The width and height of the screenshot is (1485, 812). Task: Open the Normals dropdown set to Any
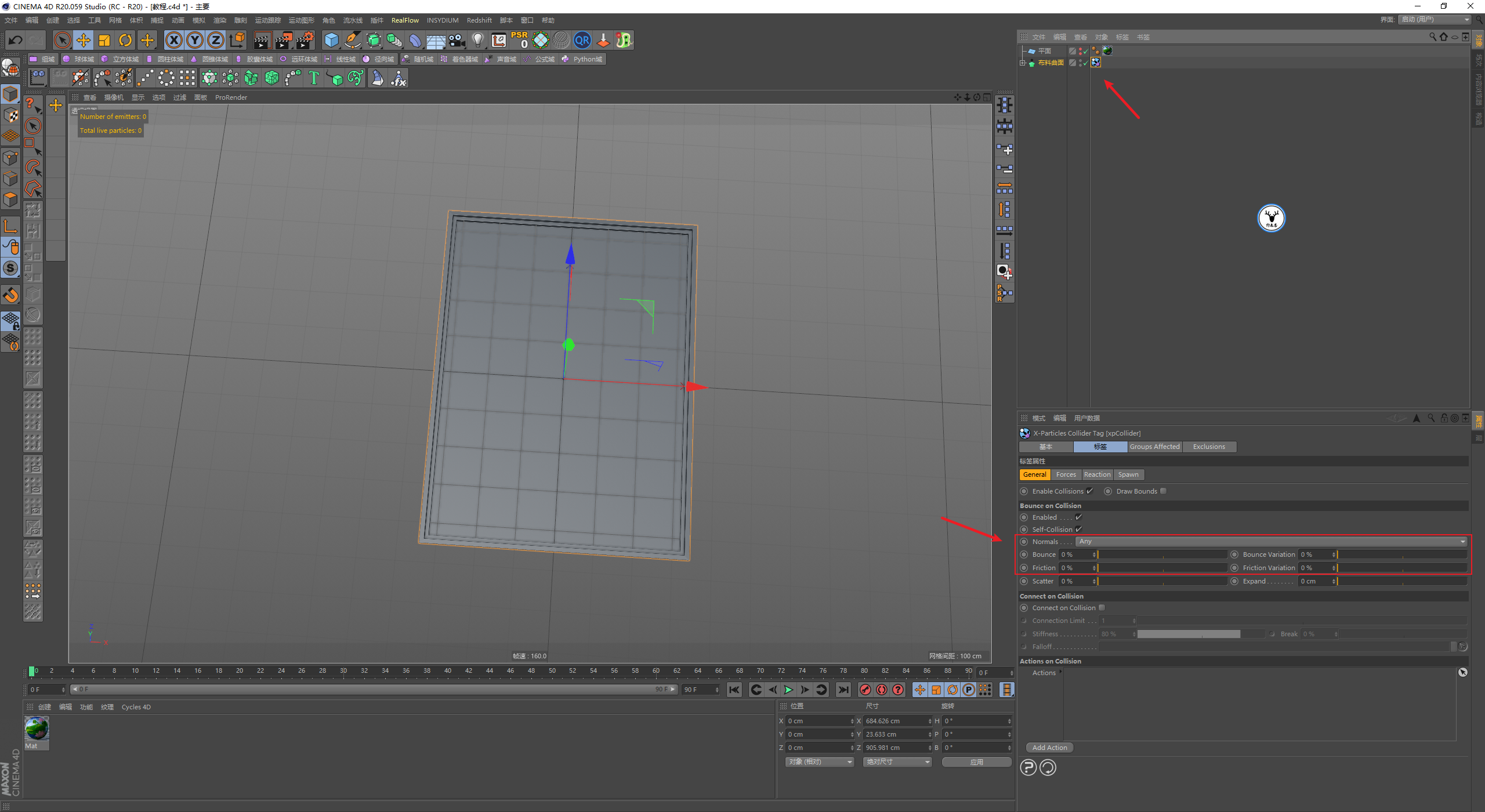(x=1270, y=542)
